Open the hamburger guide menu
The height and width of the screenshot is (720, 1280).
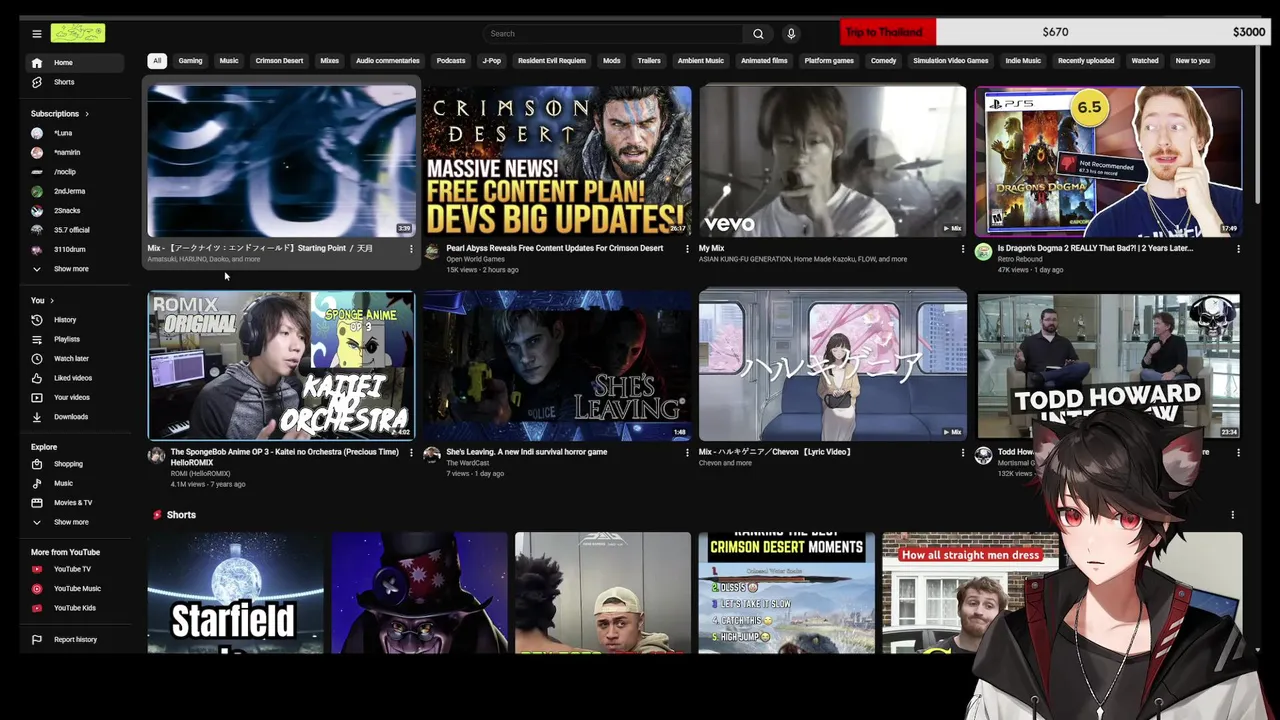coord(37,33)
